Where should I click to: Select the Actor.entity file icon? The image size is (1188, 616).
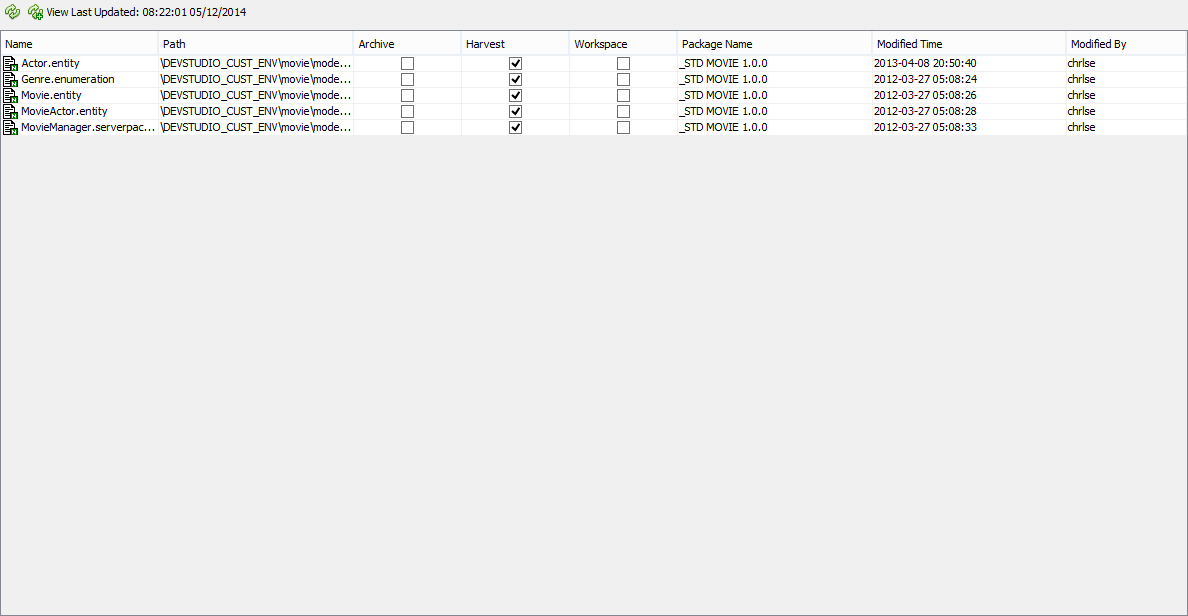point(11,64)
